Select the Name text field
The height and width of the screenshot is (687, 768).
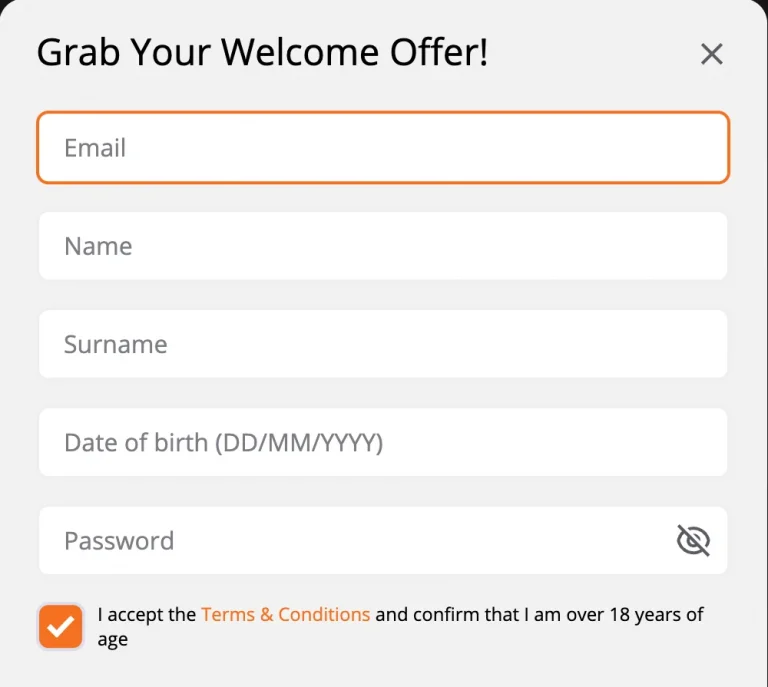coord(383,246)
